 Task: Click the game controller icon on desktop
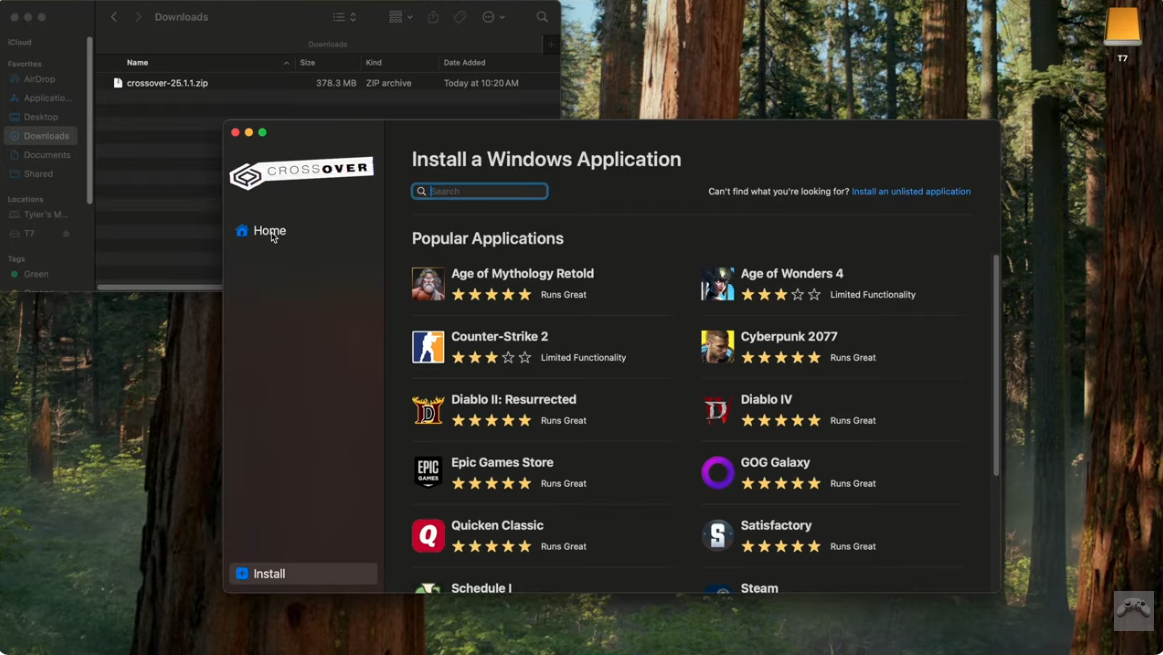(x=1133, y=610)
